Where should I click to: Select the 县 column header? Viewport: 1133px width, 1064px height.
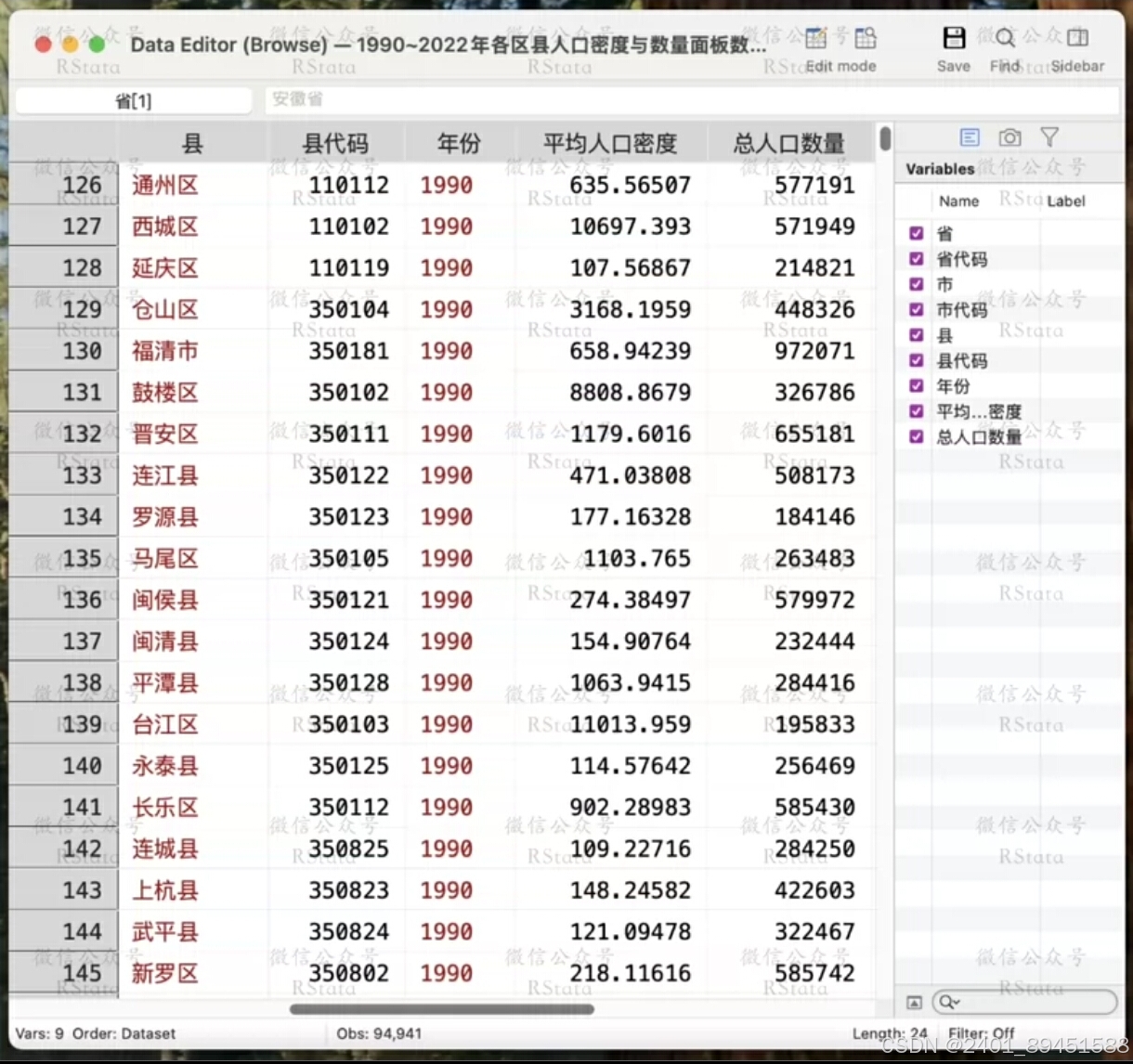point(192,143)
